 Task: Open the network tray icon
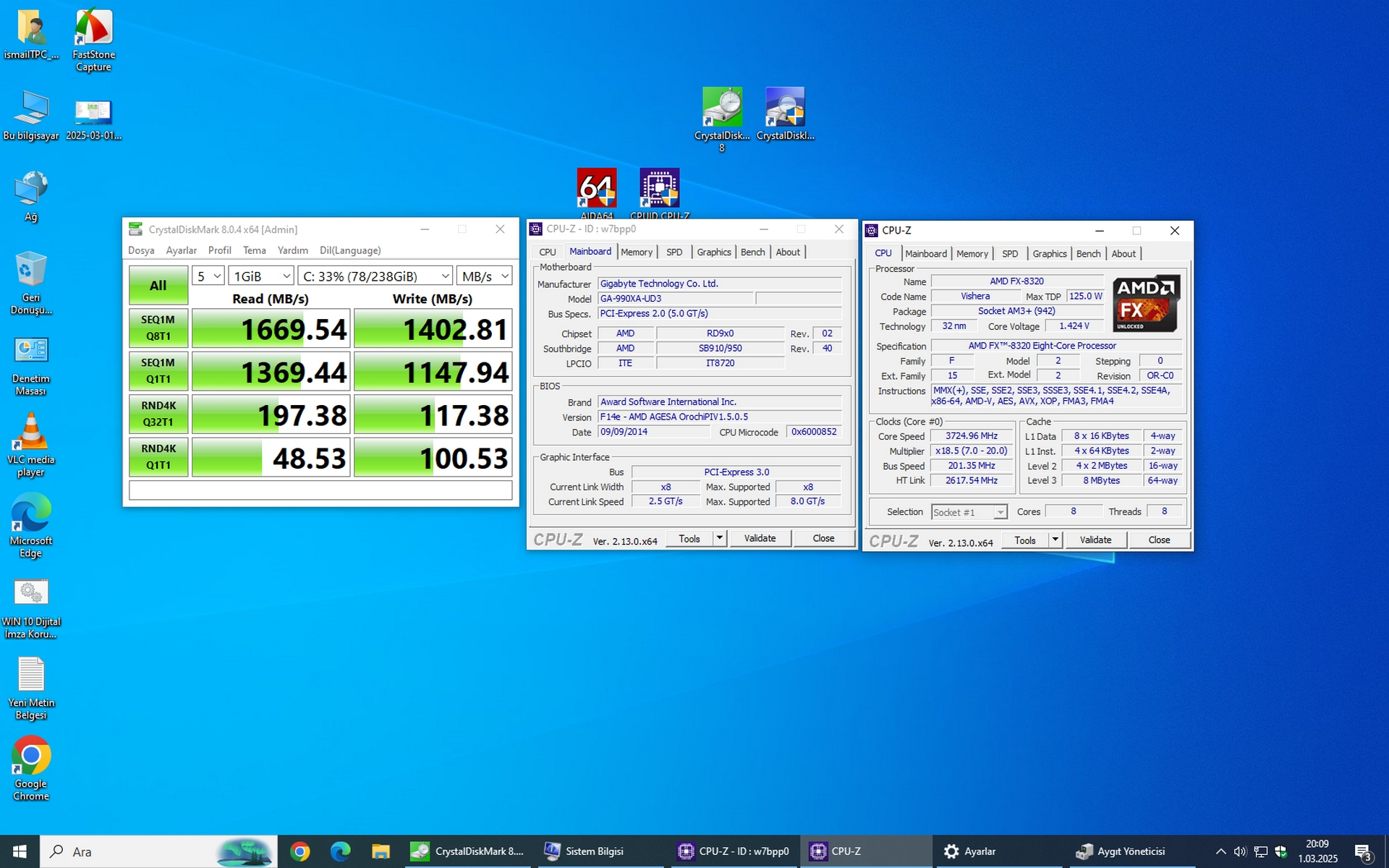1260,851
